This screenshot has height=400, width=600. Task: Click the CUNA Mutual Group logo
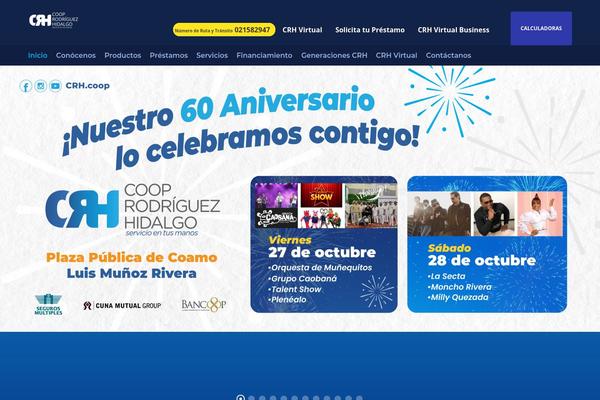click(x=122, y=305)
